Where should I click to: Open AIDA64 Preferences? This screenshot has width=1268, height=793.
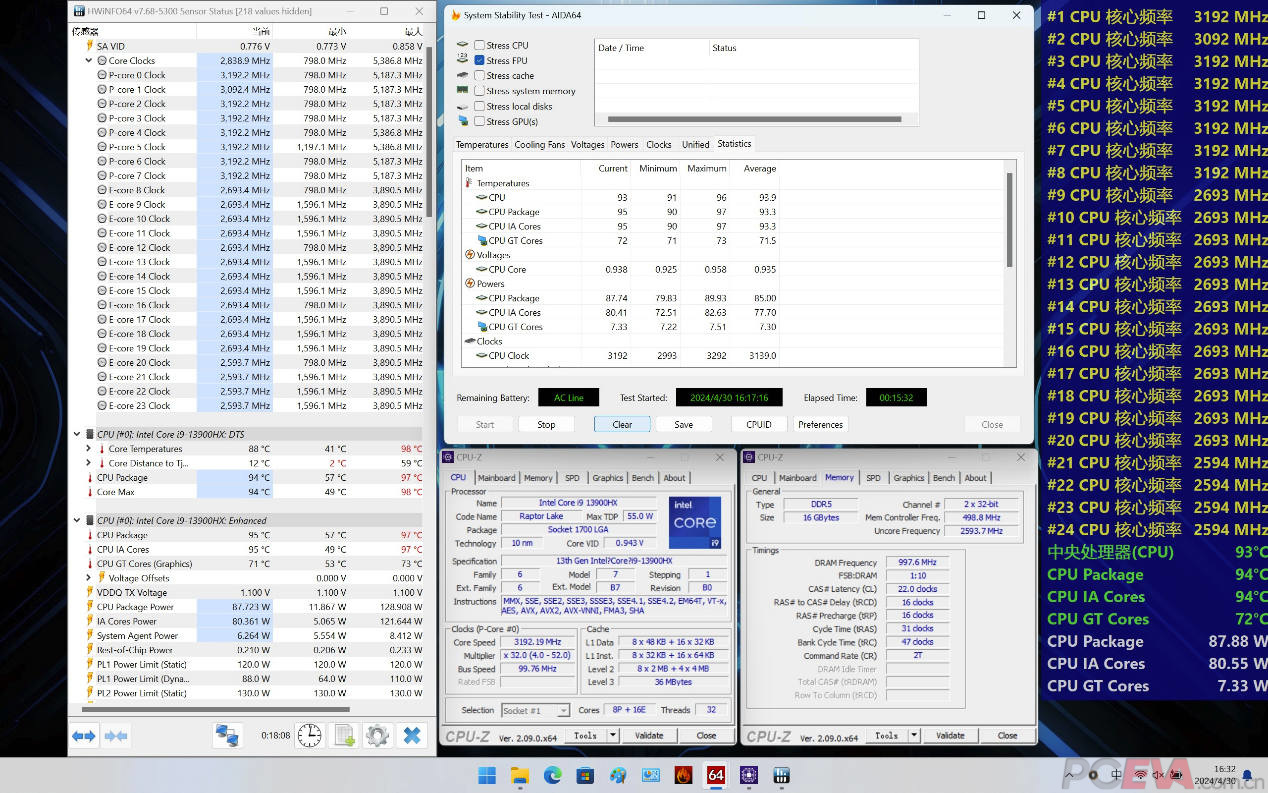pos(820,424)
